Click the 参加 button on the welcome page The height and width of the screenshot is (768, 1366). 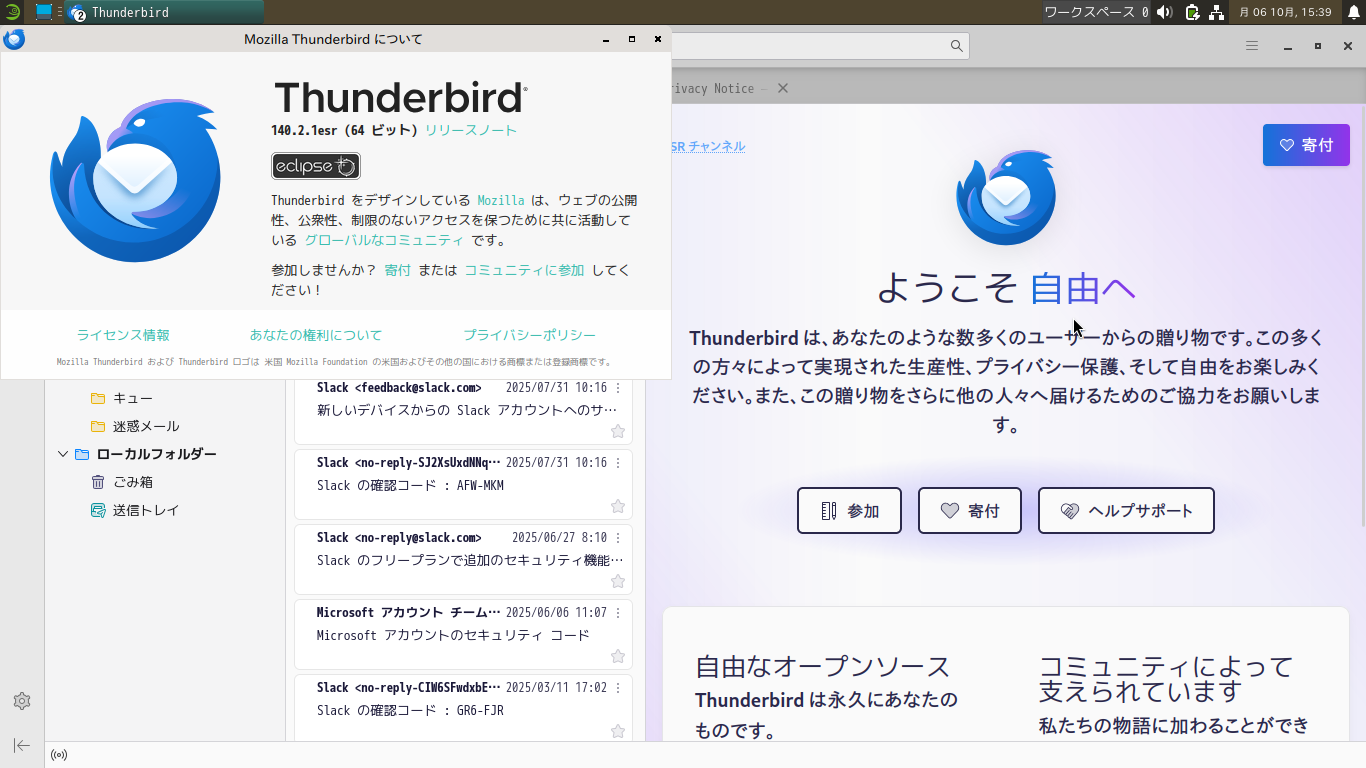coord(849,511)
